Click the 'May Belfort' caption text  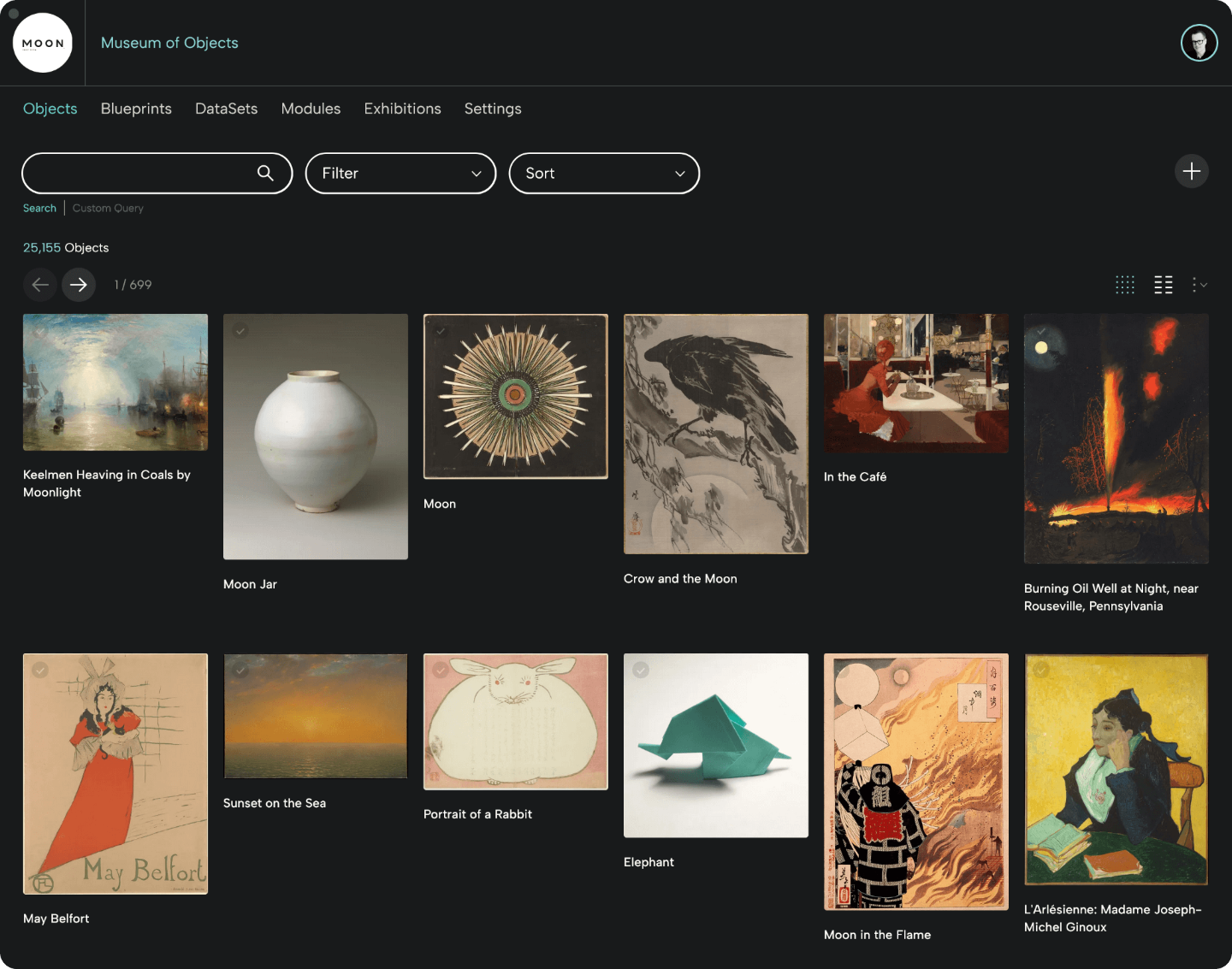(56, 919)
